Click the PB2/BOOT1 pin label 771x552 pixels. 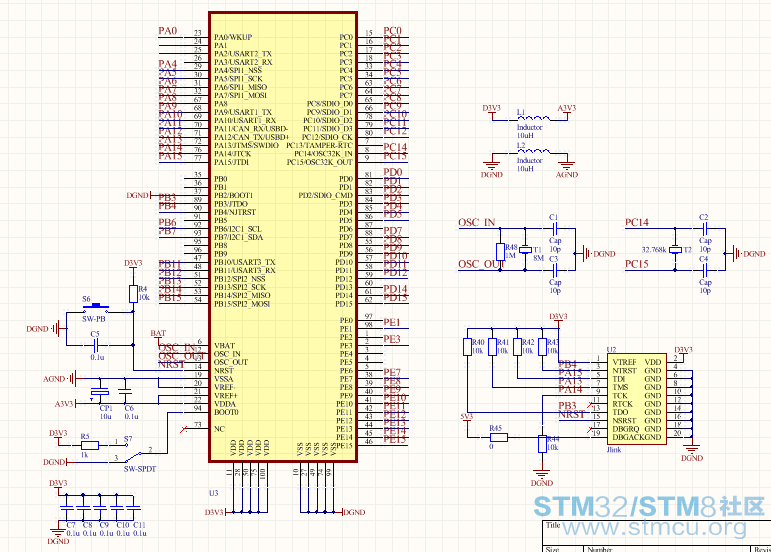tap(234, 196)
